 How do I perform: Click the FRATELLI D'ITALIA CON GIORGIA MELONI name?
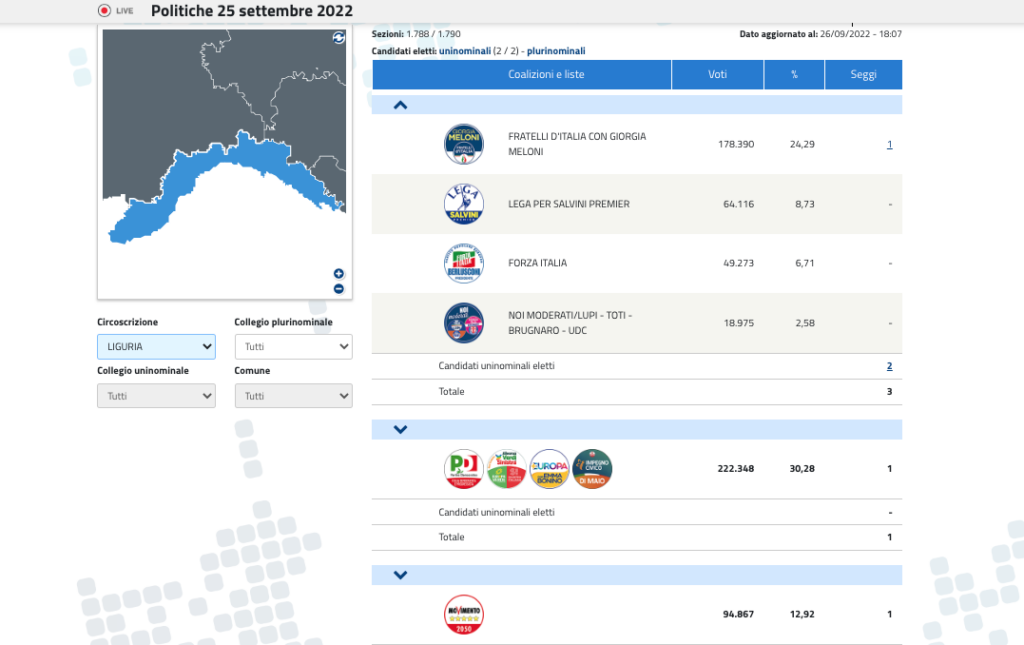(577, 144)
